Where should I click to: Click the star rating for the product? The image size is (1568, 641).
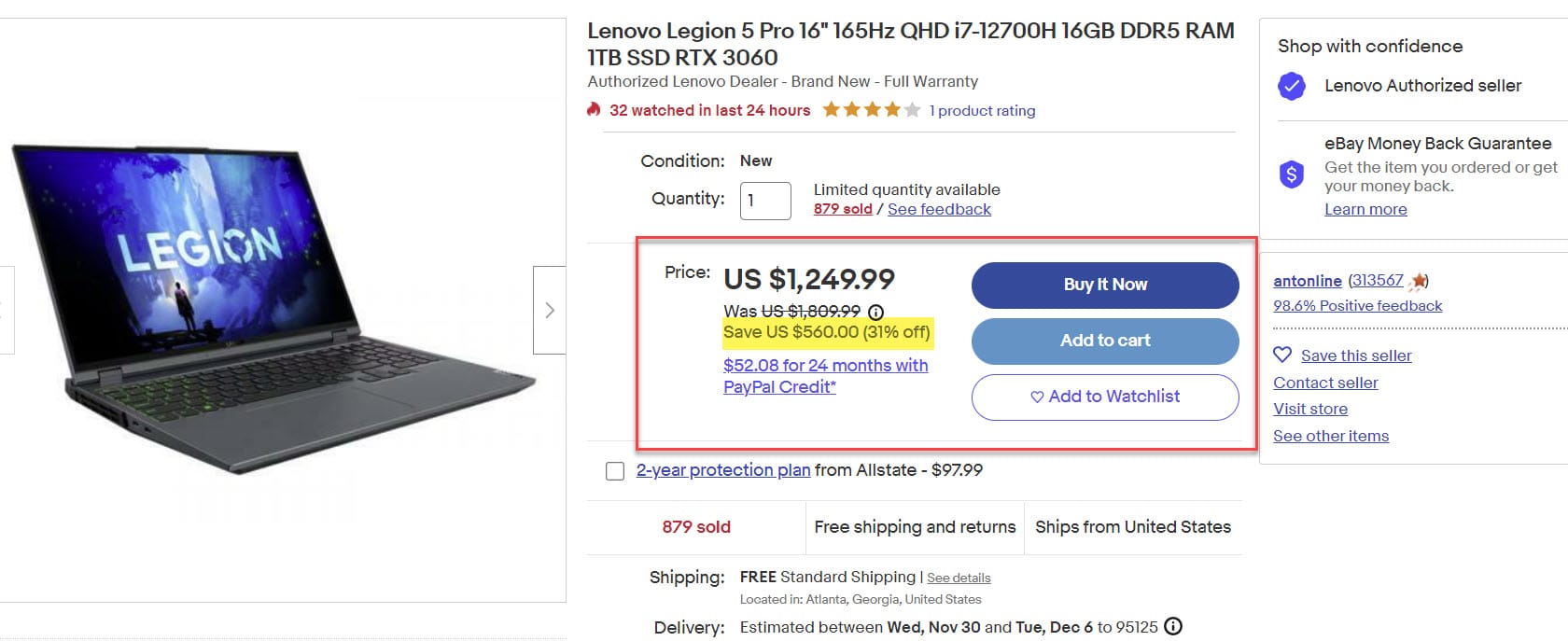point(871,110)
